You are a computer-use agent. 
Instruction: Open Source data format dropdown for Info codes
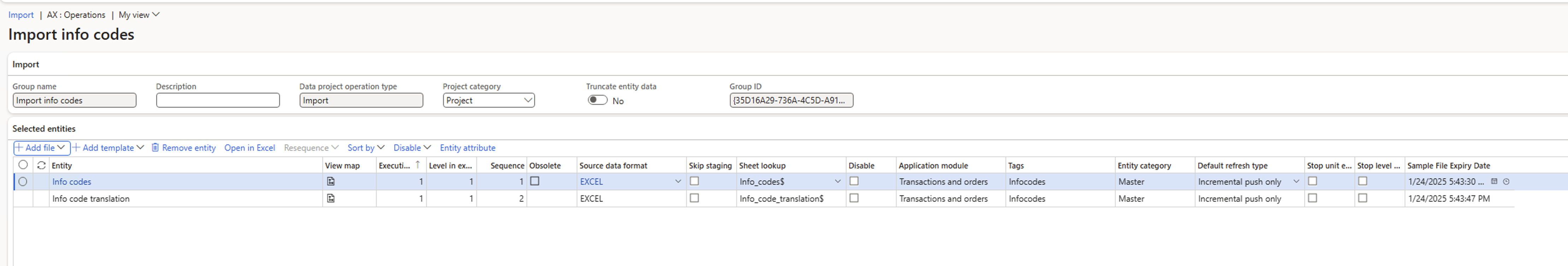tap(678, 182)
